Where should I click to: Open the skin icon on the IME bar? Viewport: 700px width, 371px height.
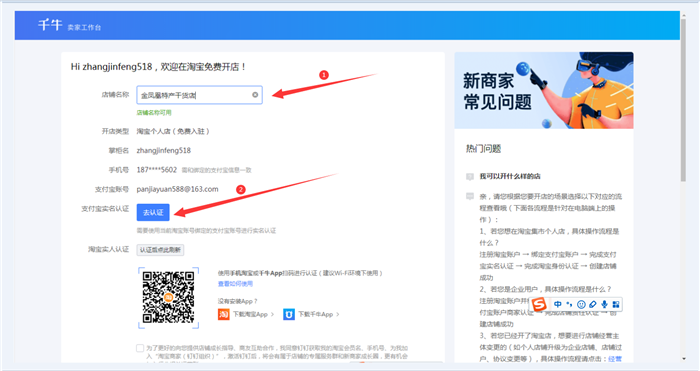coord(593,304)
